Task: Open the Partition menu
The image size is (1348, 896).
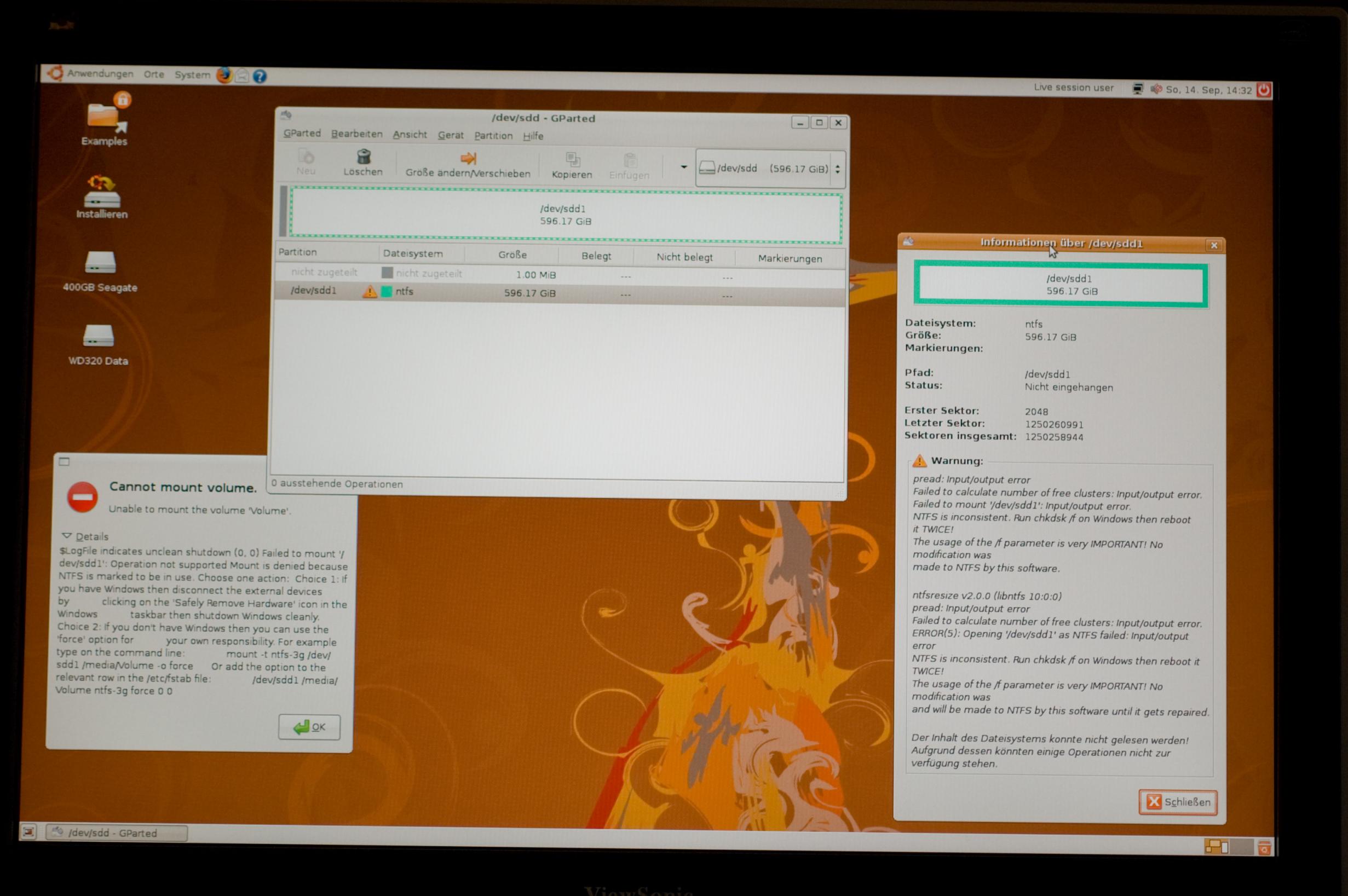Action: [493, 135]
